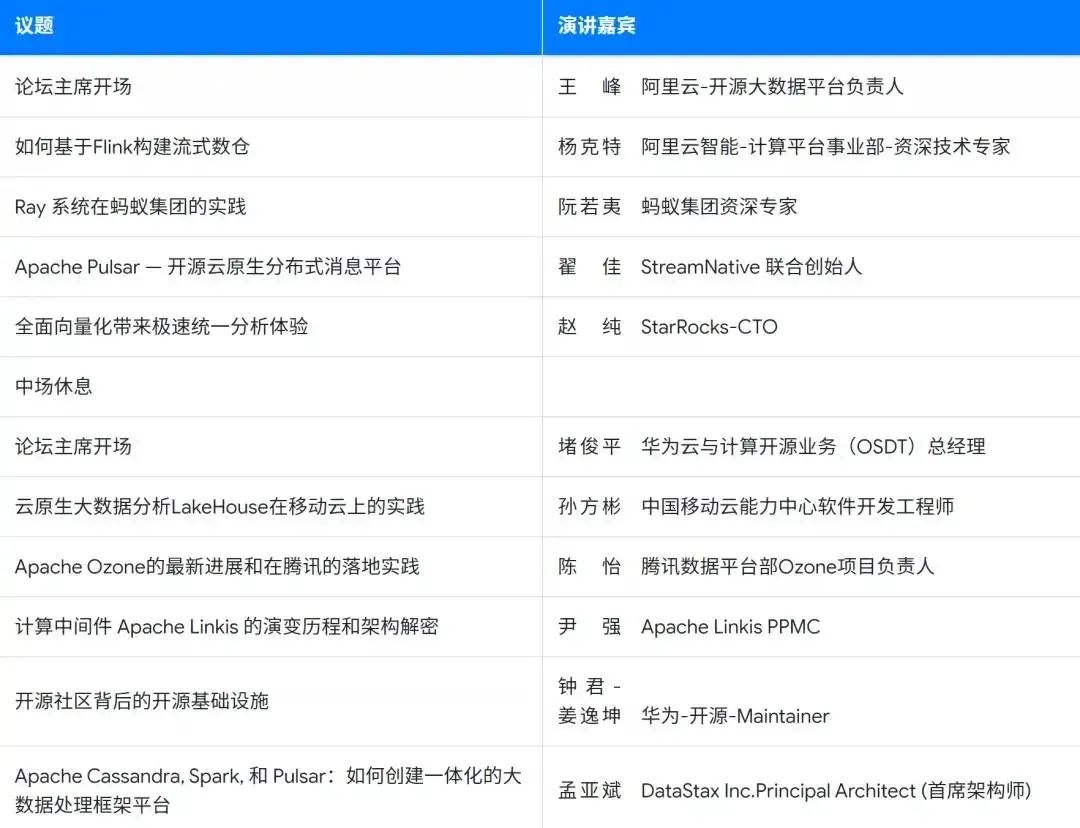
Task: Select topic 计算中间件 Apache Linkis 的演变历程和架构解密
Action: click(227, 626)
